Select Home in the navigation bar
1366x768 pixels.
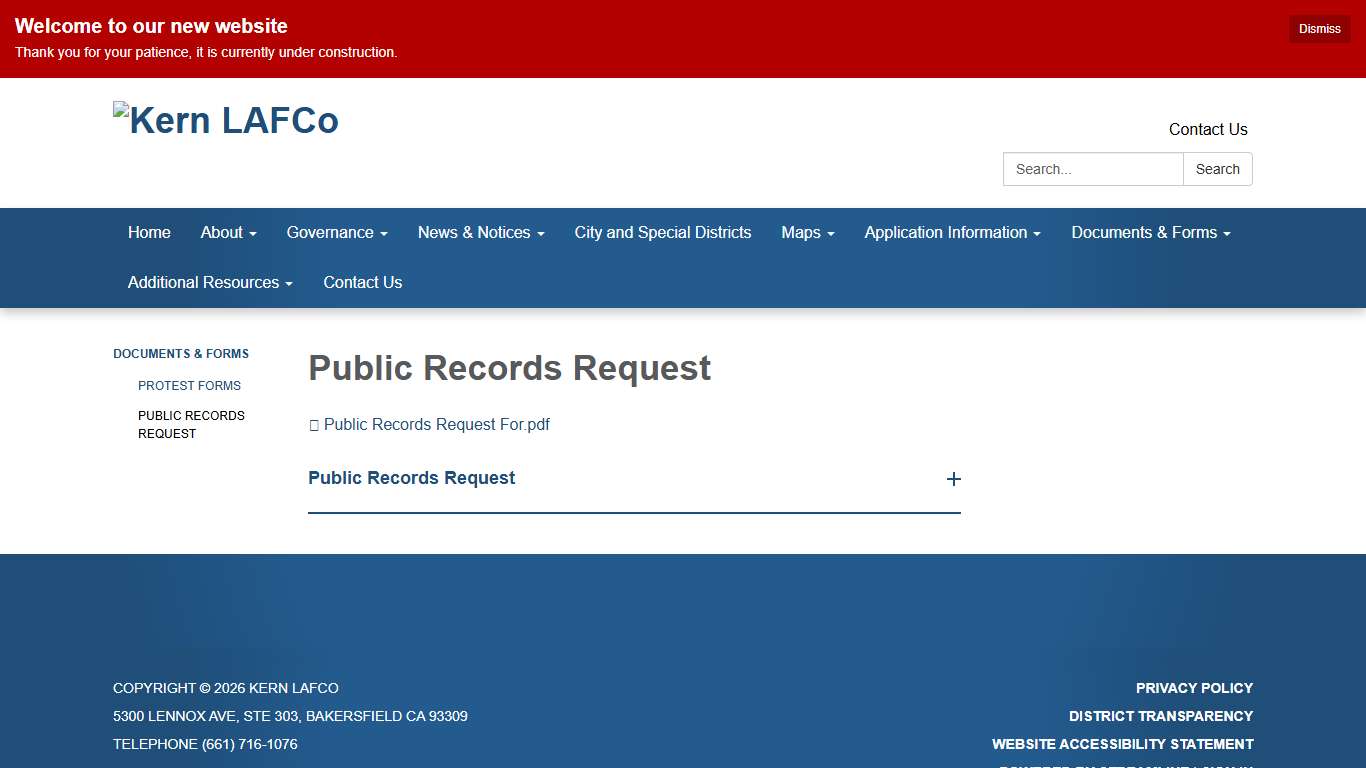(x=149, y=232)
